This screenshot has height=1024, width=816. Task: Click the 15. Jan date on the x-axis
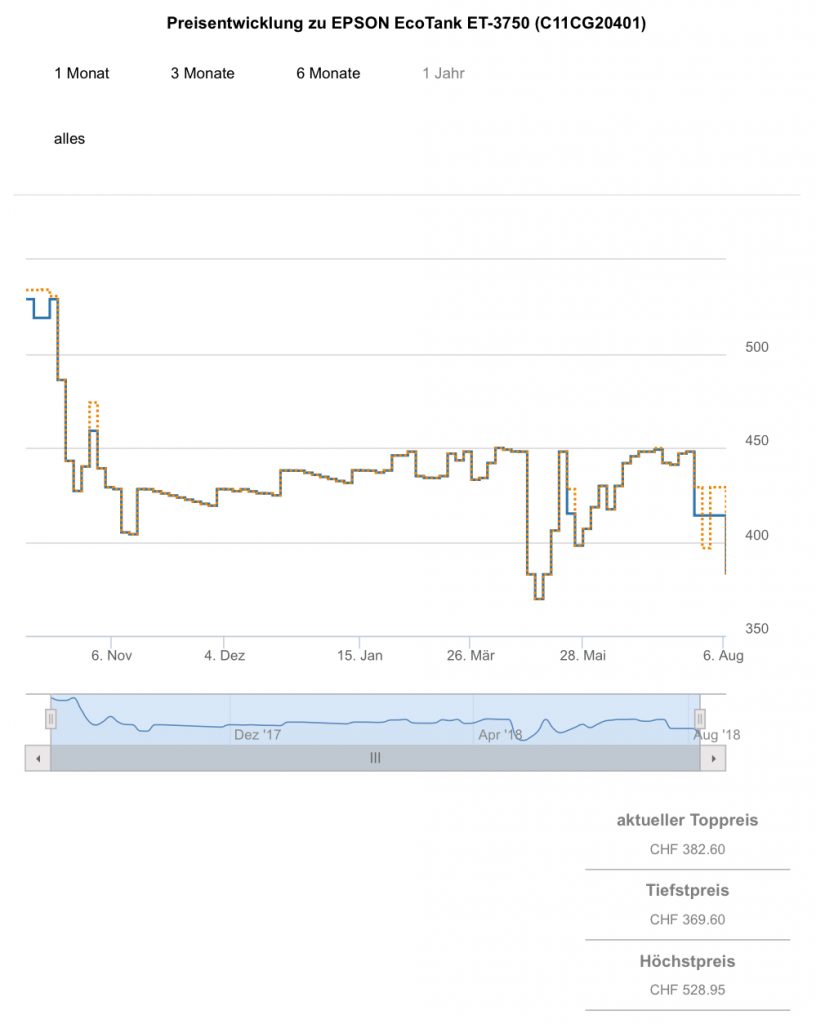click(359, 656)
